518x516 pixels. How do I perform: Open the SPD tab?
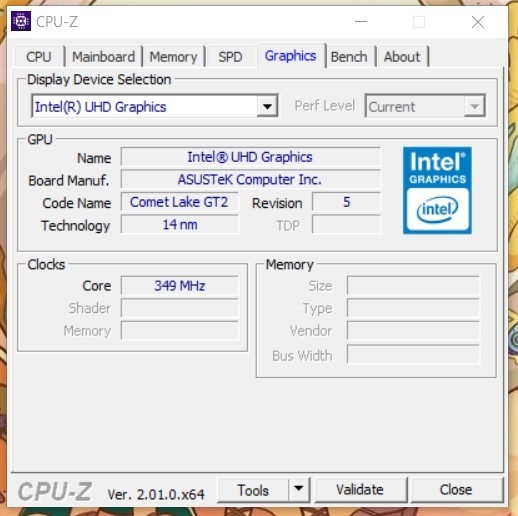[x=230, y=57]
